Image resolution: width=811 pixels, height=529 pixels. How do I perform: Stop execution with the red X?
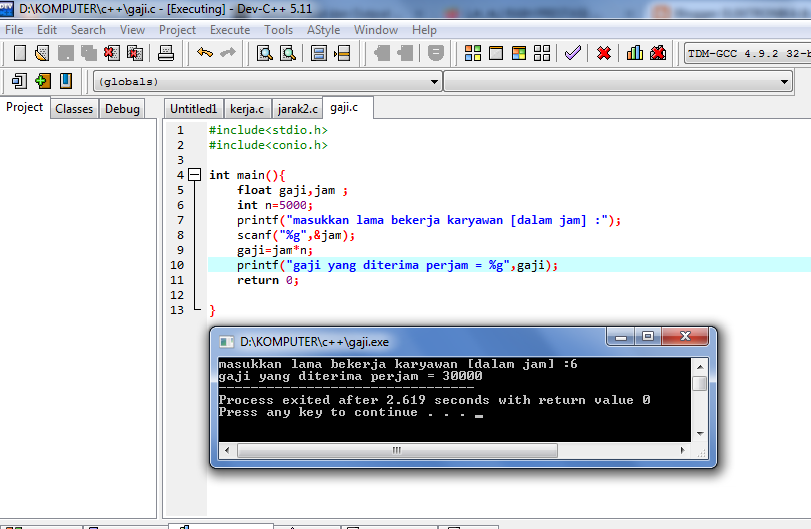pos(604,53)
